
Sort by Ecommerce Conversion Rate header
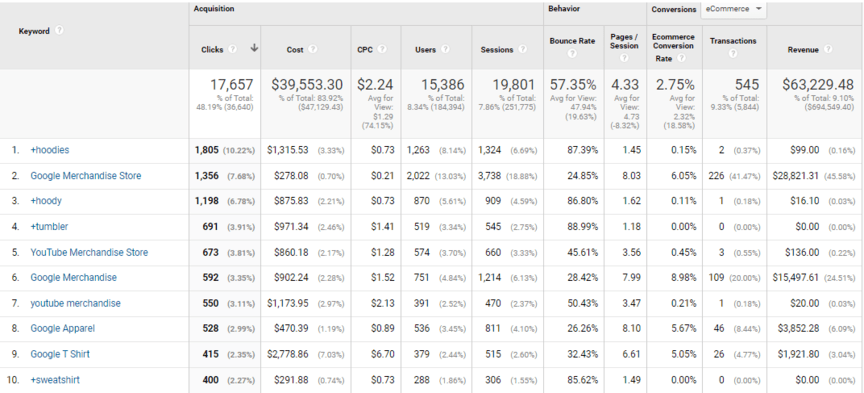(x=673, y=47)
